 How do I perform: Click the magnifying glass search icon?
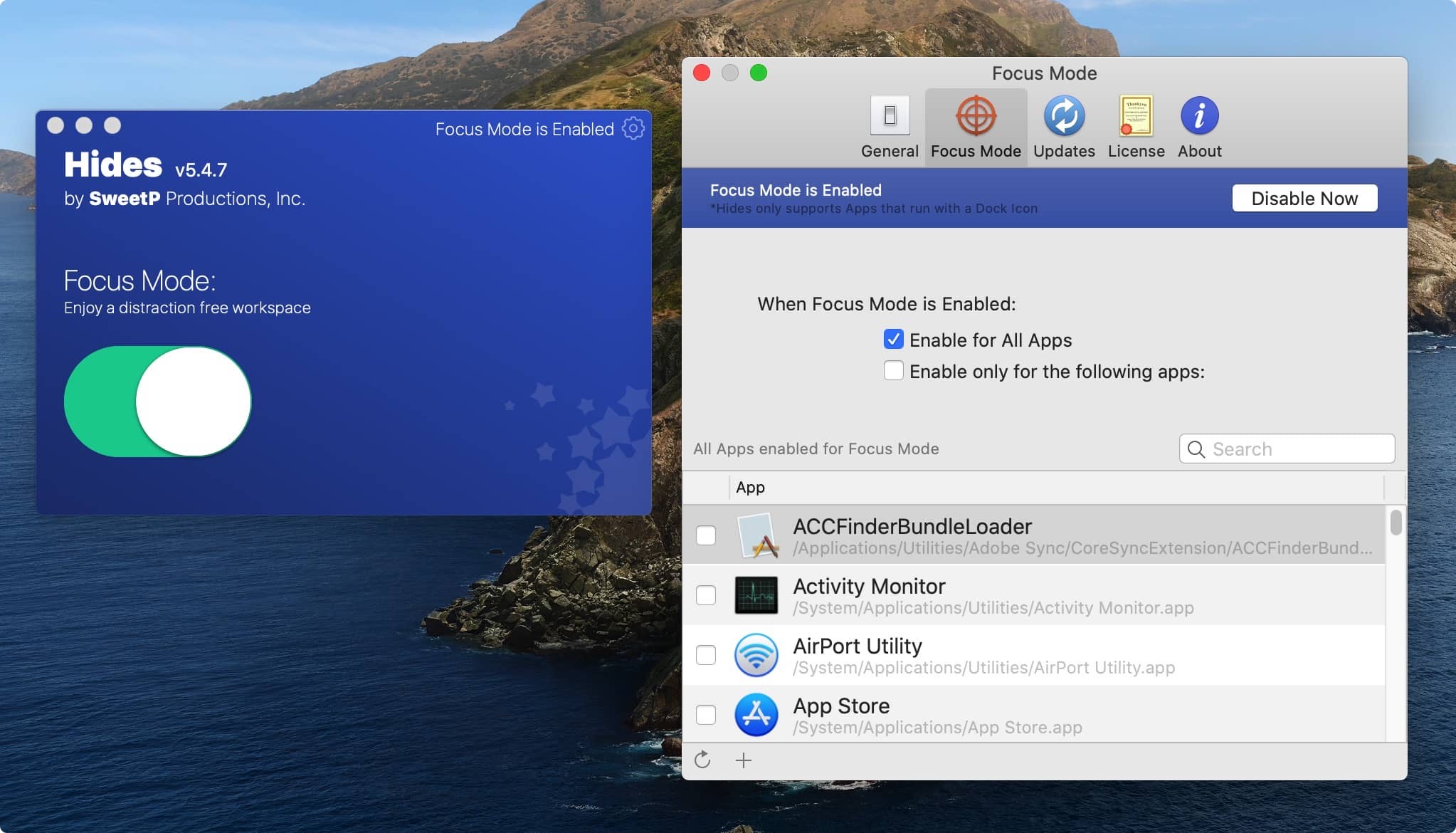(1196, 449)
